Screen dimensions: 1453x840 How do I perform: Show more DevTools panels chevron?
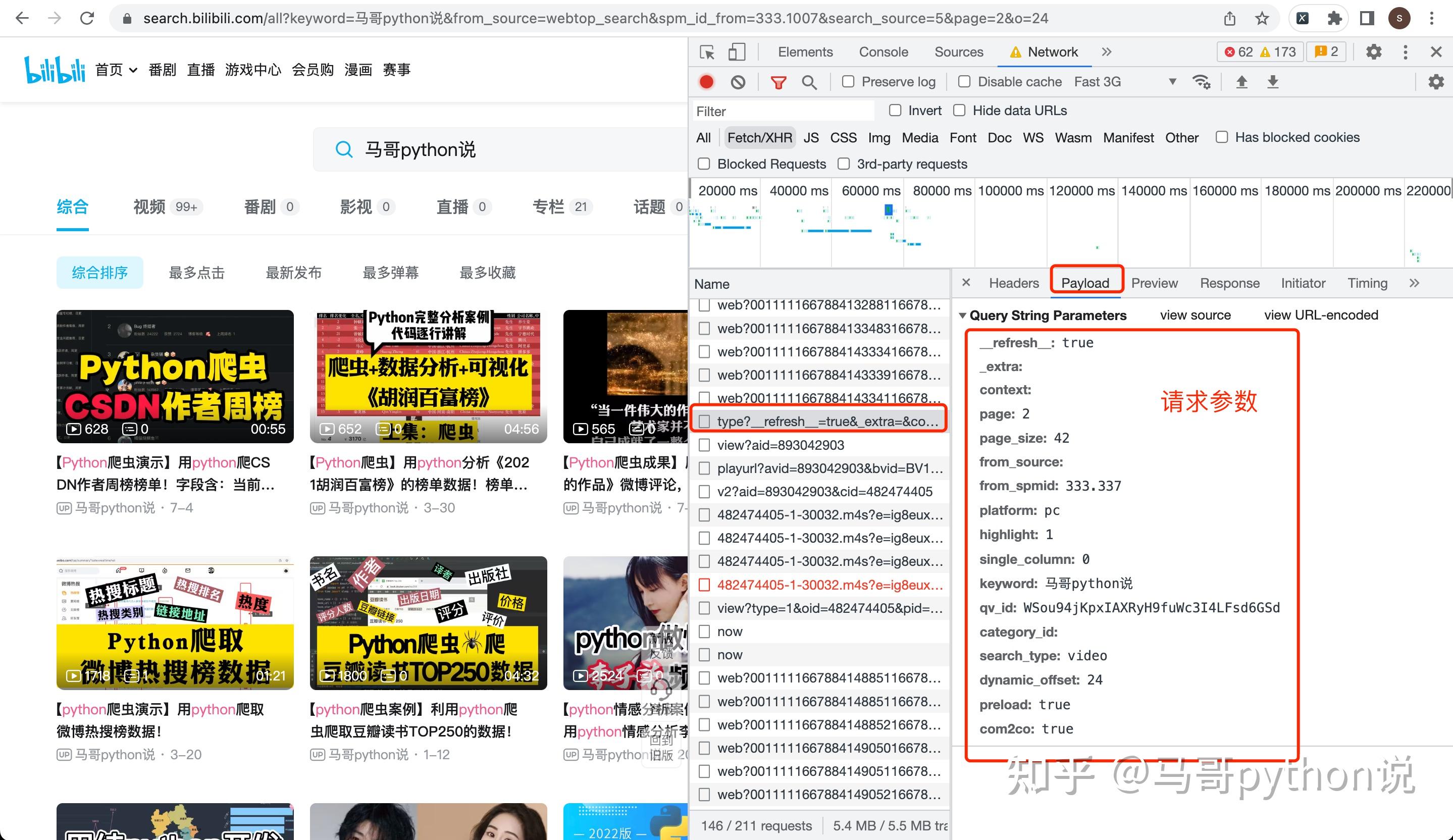click(x=1106, y=52)
